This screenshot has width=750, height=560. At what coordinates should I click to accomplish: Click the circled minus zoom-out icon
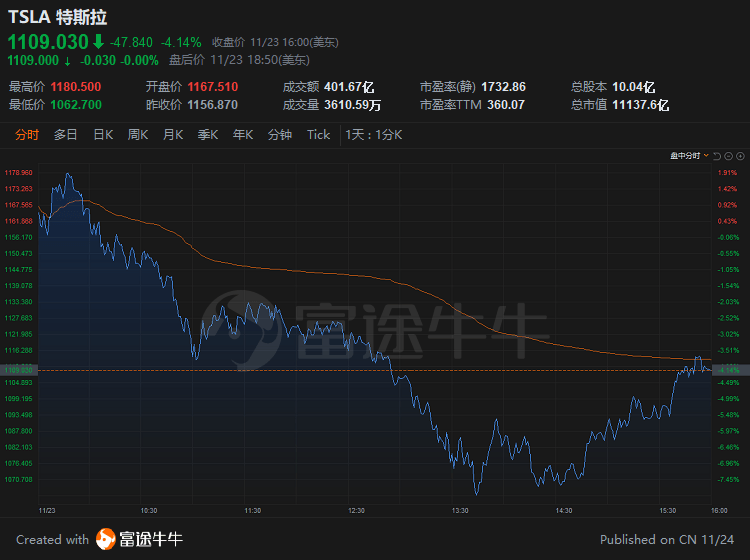728,156
